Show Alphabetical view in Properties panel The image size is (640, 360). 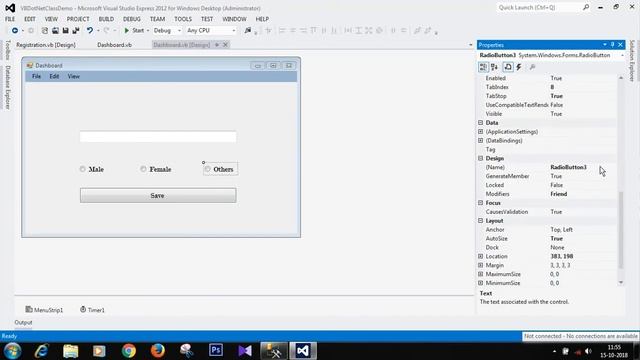494,67
